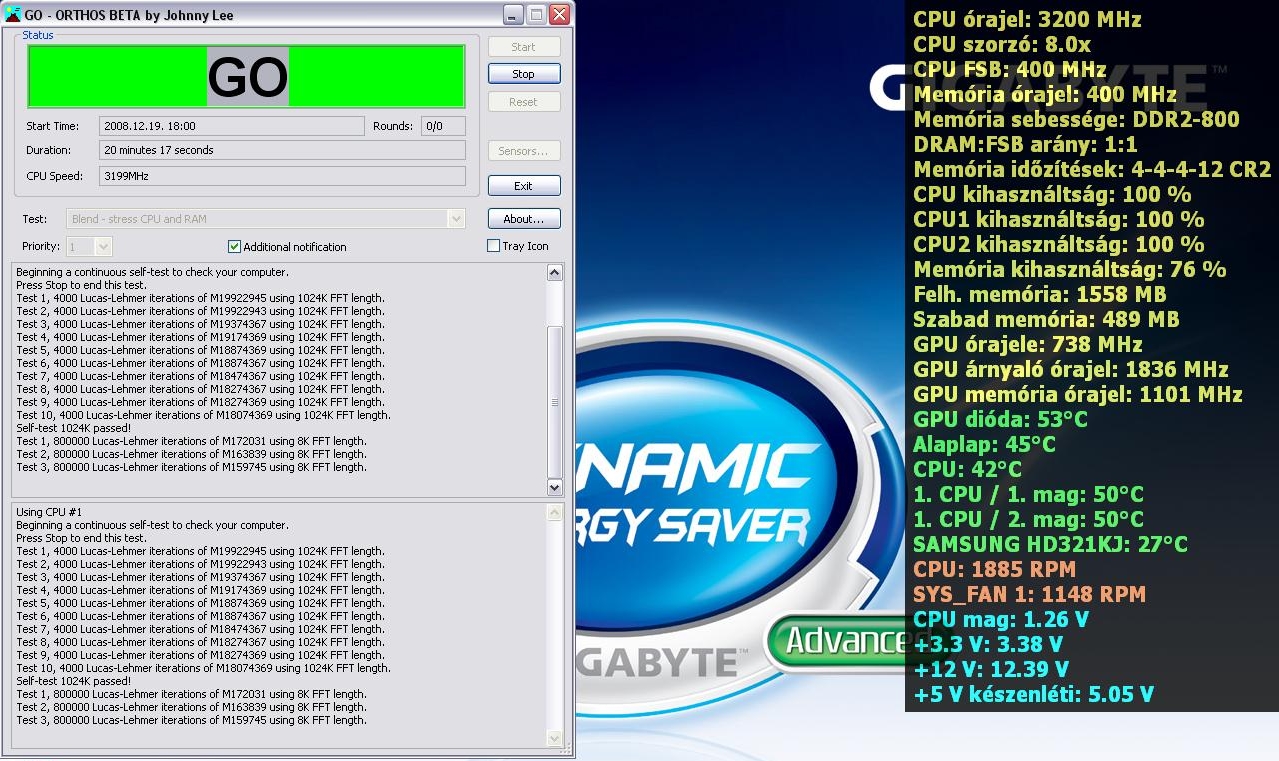Click the Rounds value field

coord(443,126)
